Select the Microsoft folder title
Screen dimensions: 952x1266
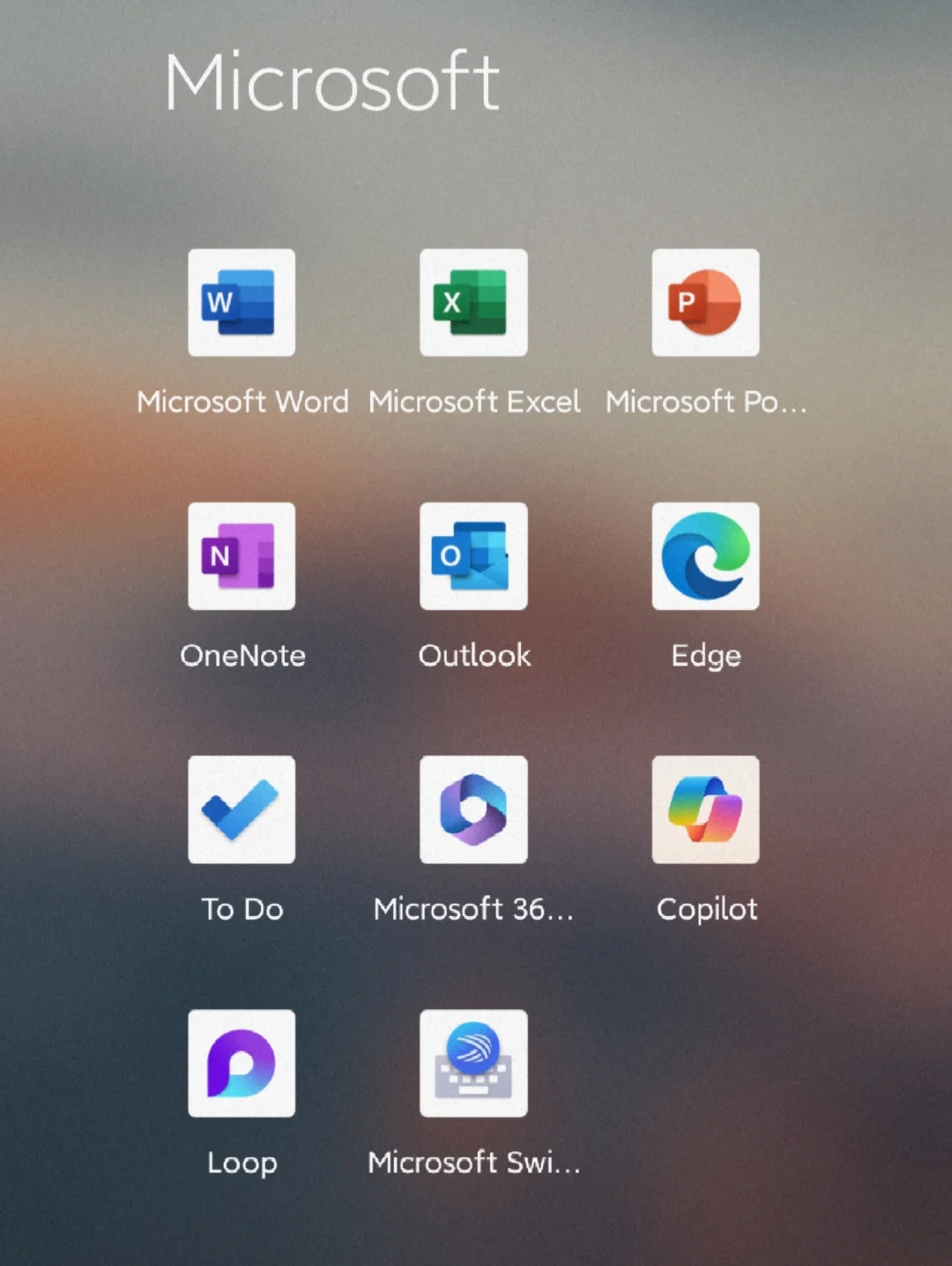point(332,81)
